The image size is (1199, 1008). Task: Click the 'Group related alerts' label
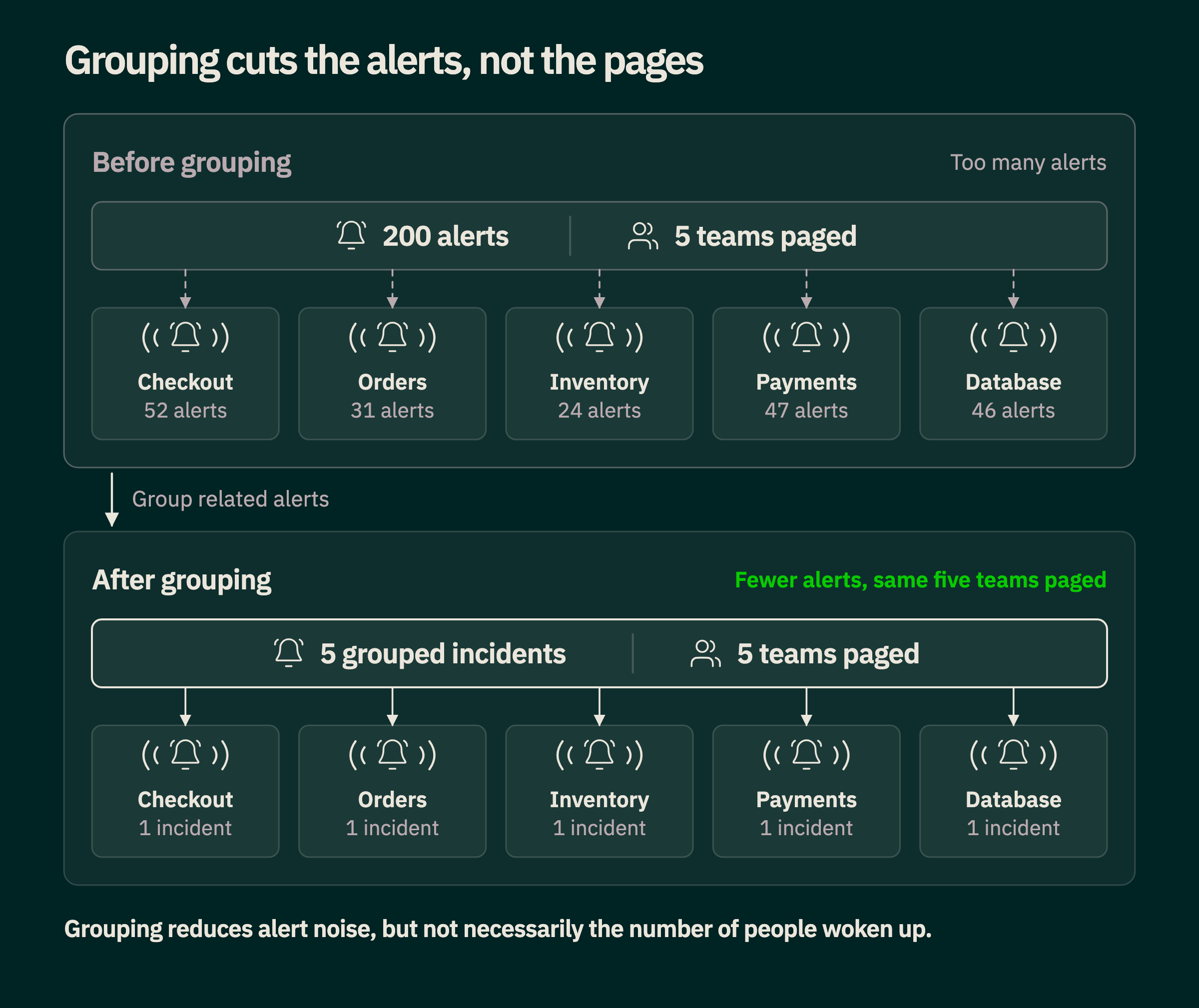[x=230, y=500]
